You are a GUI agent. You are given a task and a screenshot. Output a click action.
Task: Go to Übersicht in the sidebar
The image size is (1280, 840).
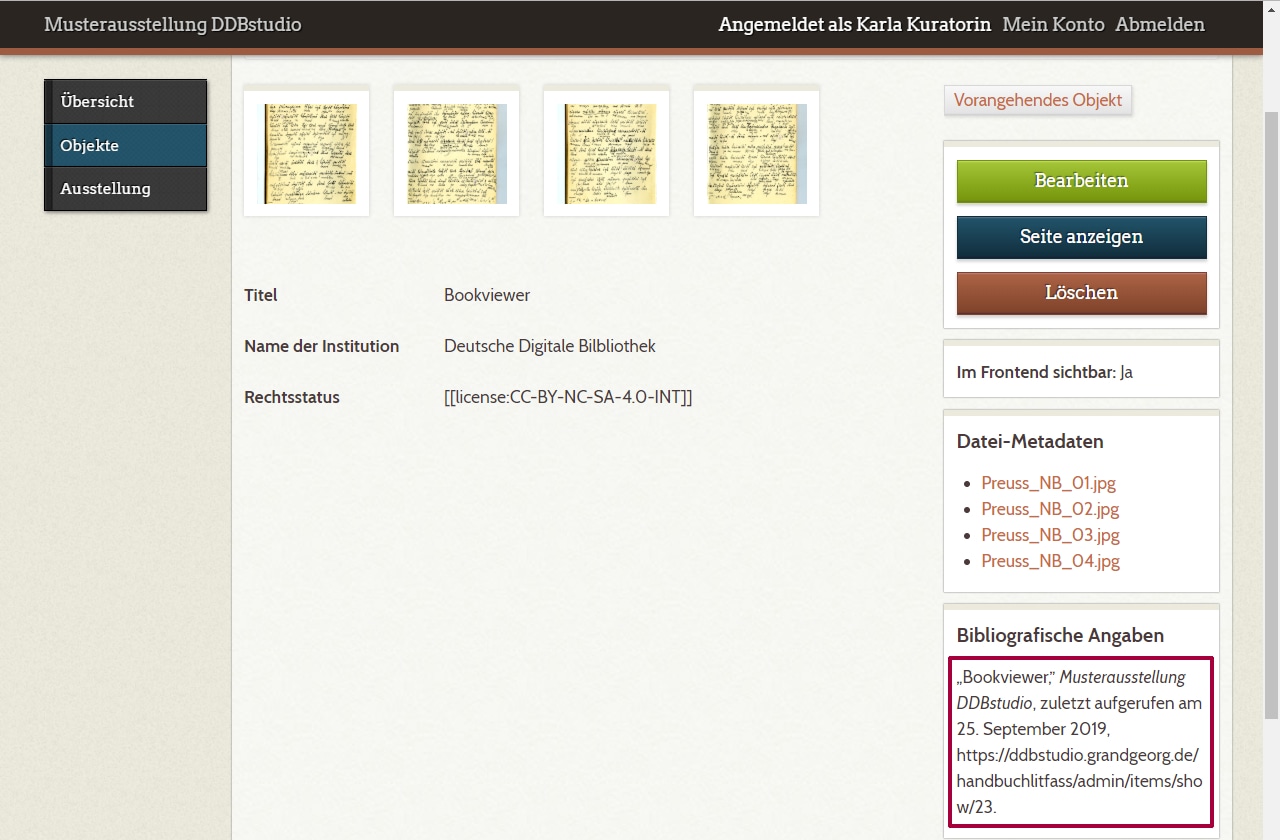pyautogui.click(x=126, y=102)
